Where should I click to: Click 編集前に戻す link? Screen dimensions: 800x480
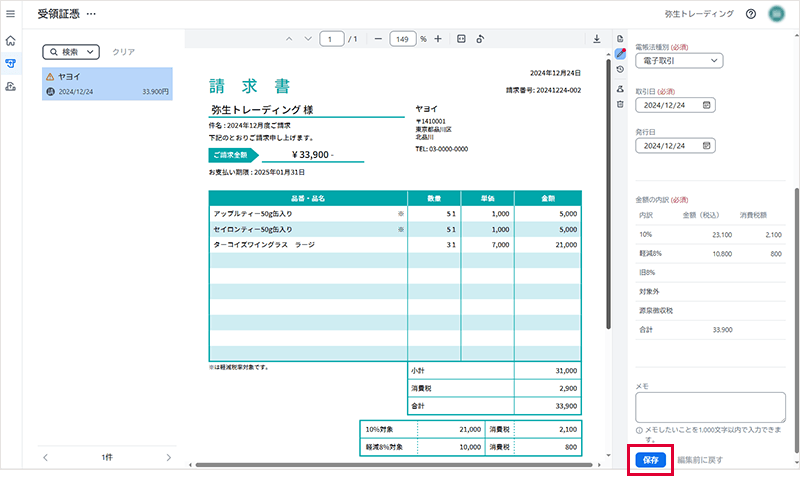(700, 460)
